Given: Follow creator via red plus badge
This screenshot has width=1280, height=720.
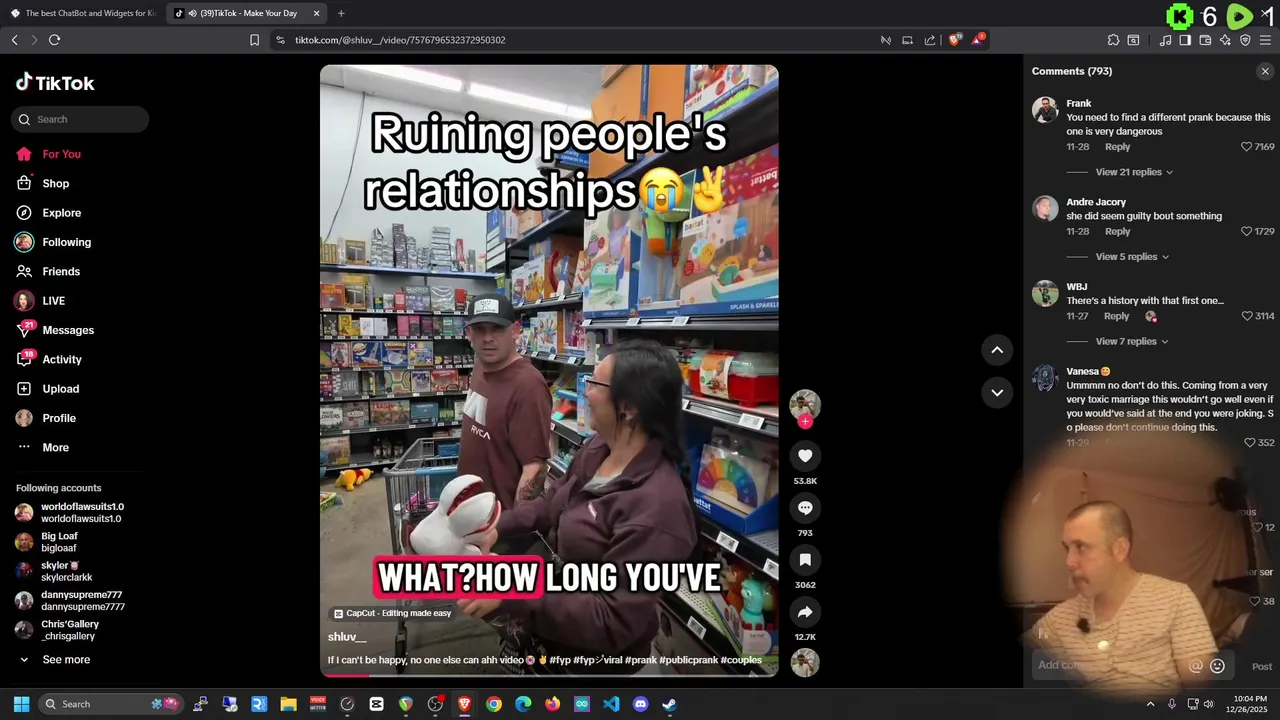Looking at the screenshot, I should point(805,422).
